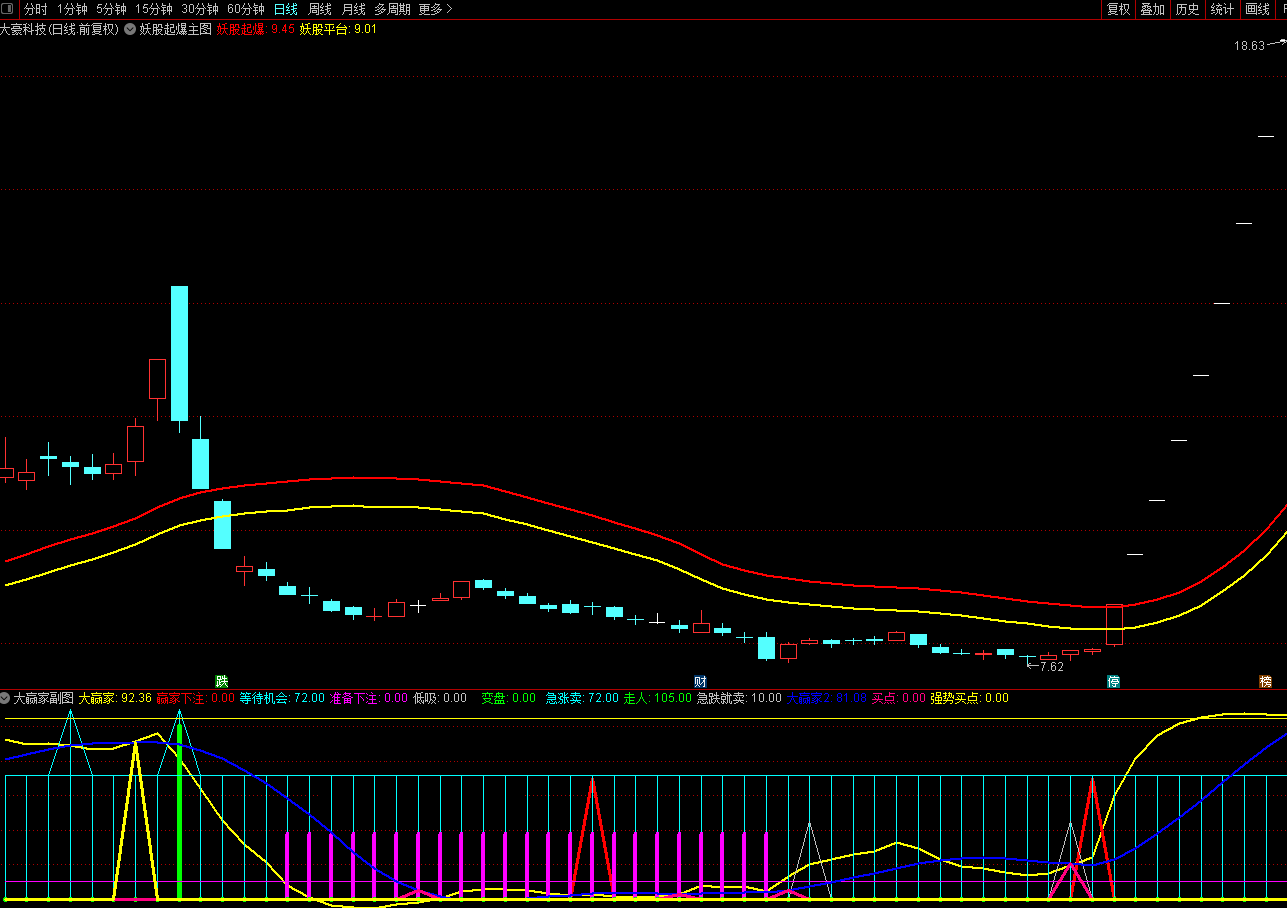Open dropdown arrow beside 妖股起爆主图
This screenshot has width=1287, height=908.
click(x=130, y=29)
